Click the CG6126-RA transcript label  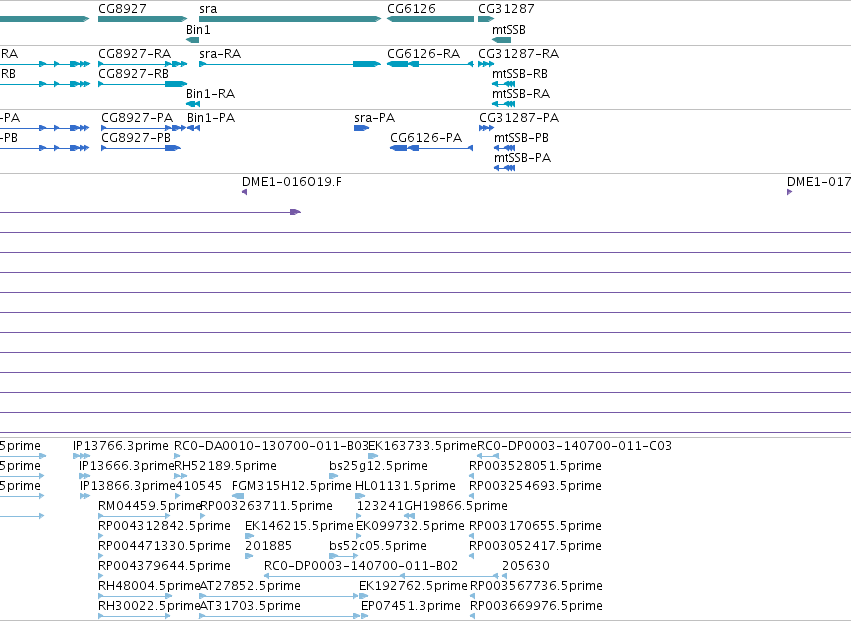point(423,53)
